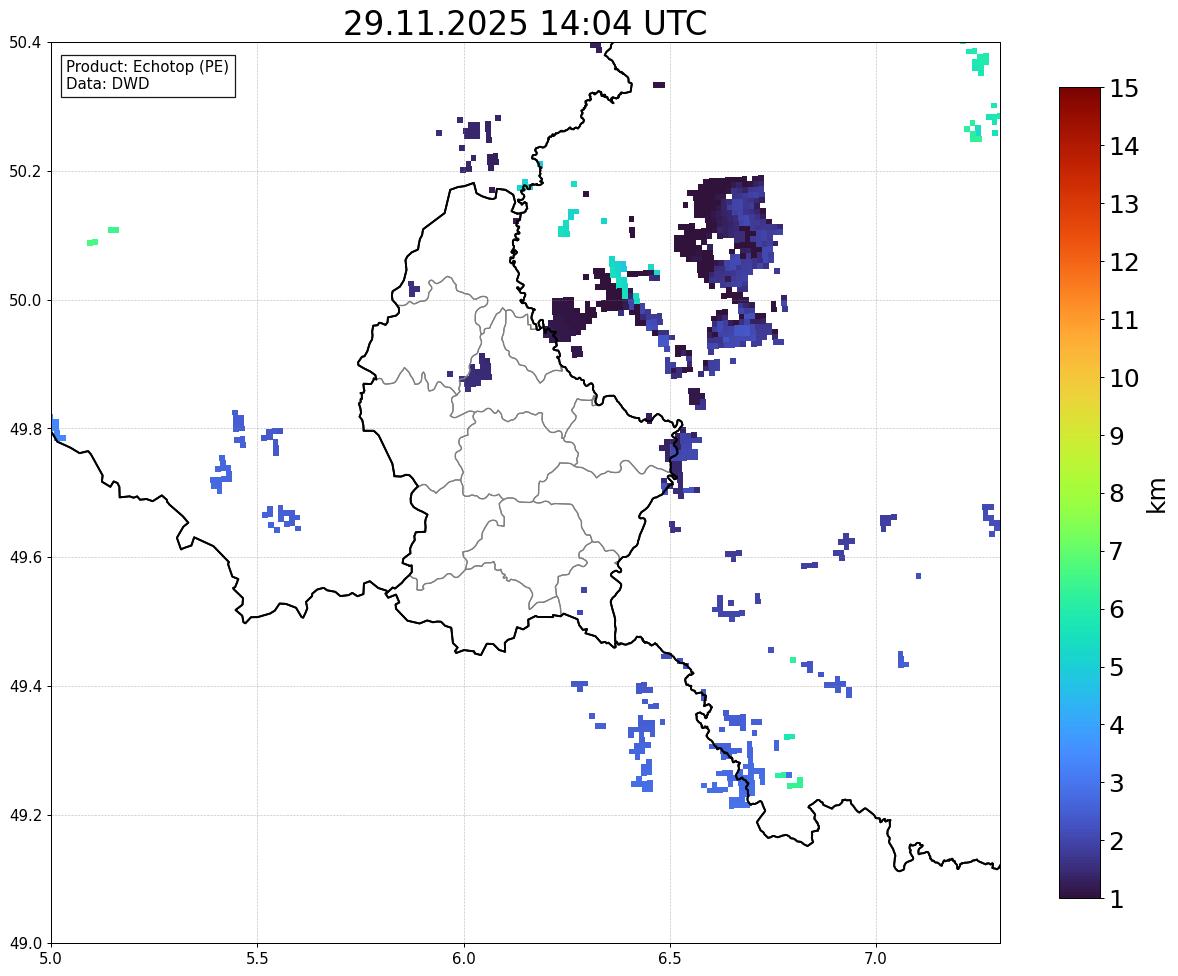Click the latitude axis label '50.2'
This screenshot has height=976, width=1178.
pos(26,171)
